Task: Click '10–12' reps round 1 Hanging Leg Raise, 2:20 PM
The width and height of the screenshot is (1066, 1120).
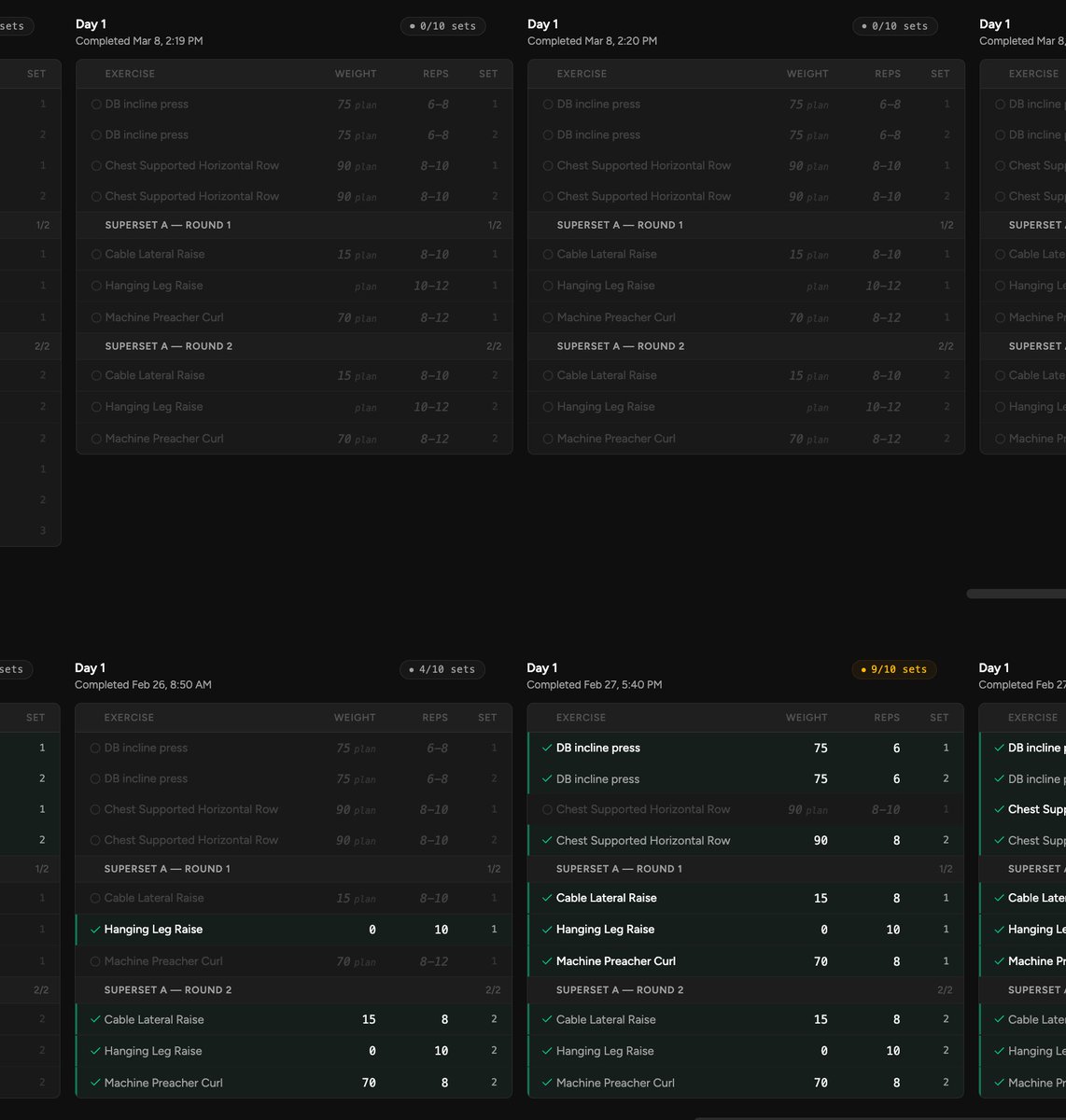Action: coord(883,287)
